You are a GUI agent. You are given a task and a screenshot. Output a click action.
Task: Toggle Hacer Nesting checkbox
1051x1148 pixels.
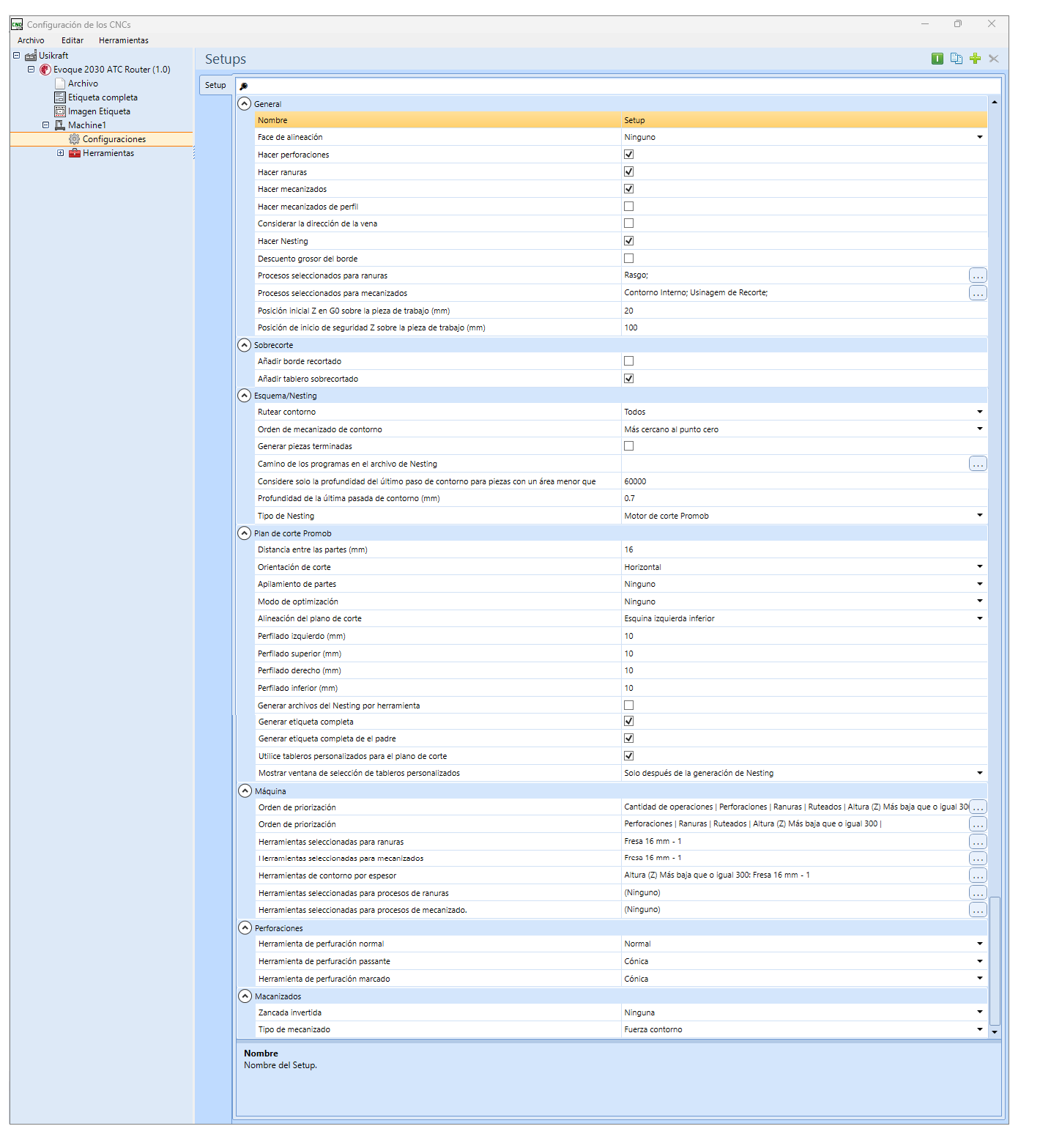point(628,241)
